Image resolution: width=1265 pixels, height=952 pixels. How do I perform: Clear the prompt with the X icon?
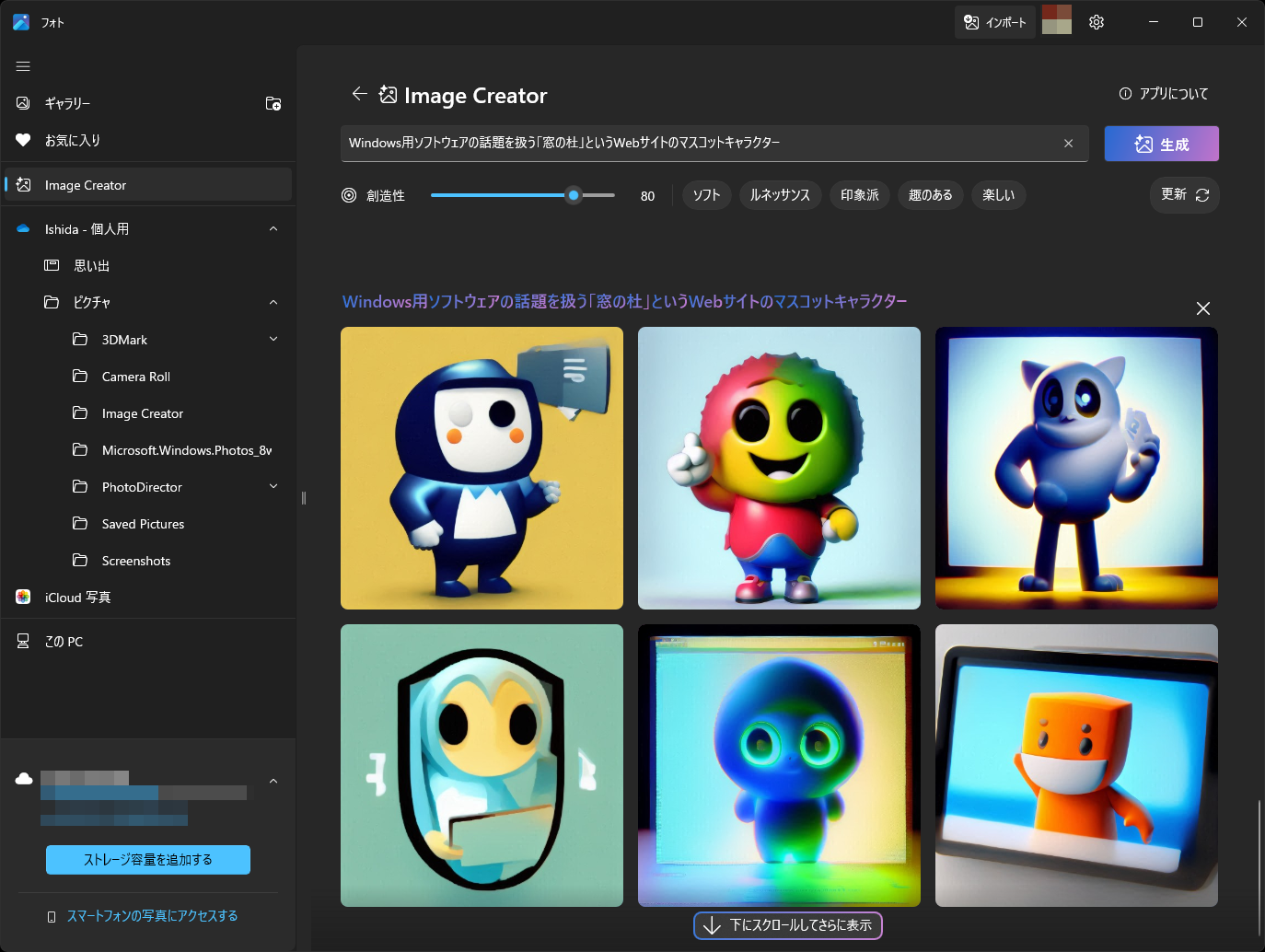pos(1069,144)
